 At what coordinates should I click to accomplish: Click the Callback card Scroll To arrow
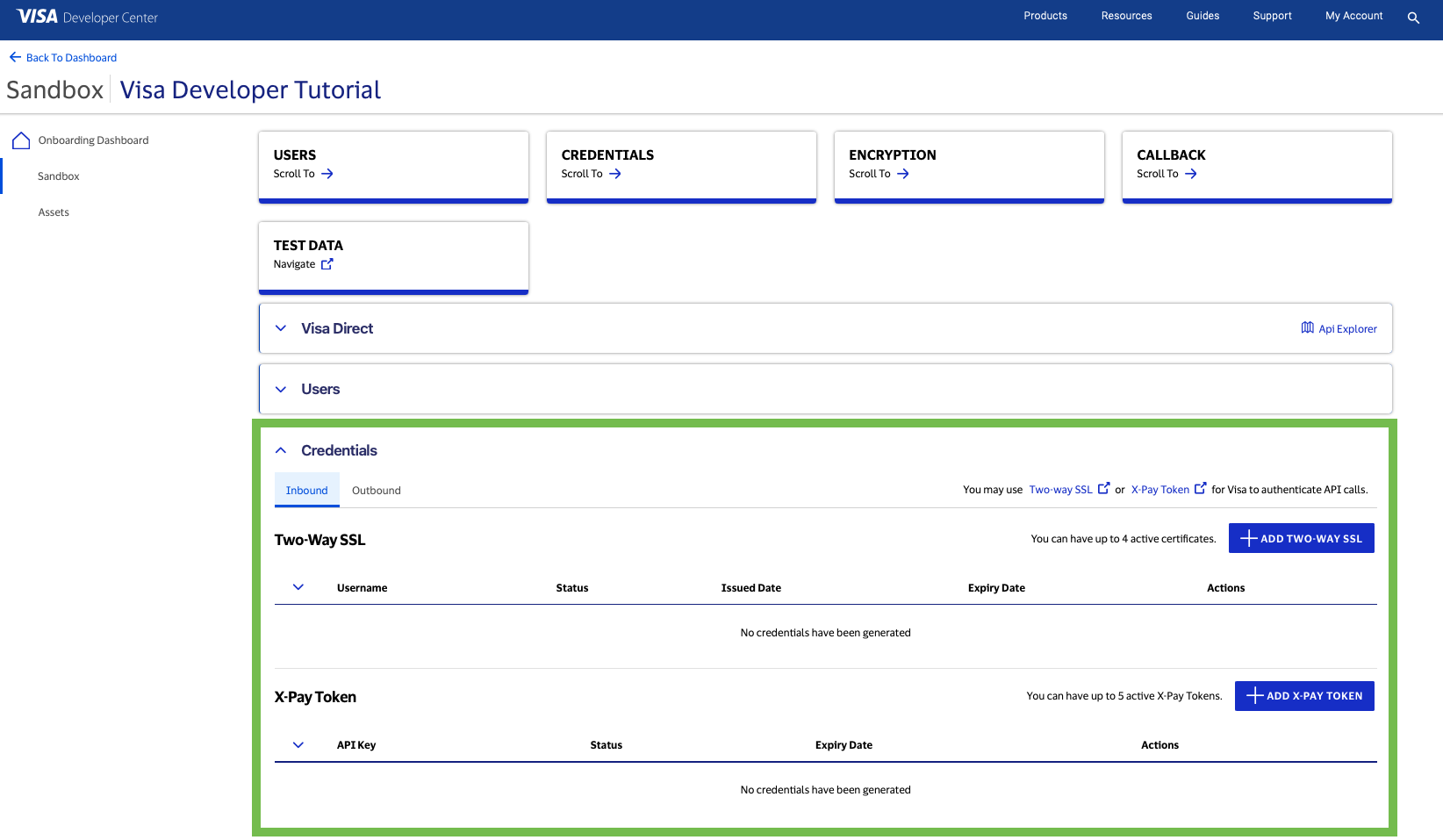pos(1190,174)
